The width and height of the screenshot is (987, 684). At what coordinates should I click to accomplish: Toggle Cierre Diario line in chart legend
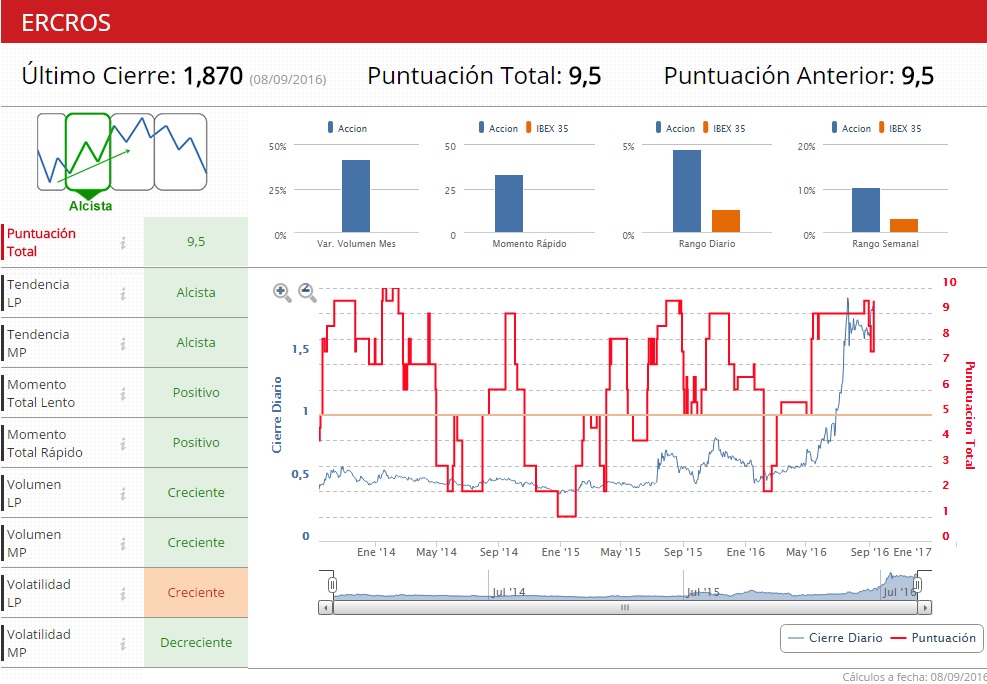pos(836,637)
